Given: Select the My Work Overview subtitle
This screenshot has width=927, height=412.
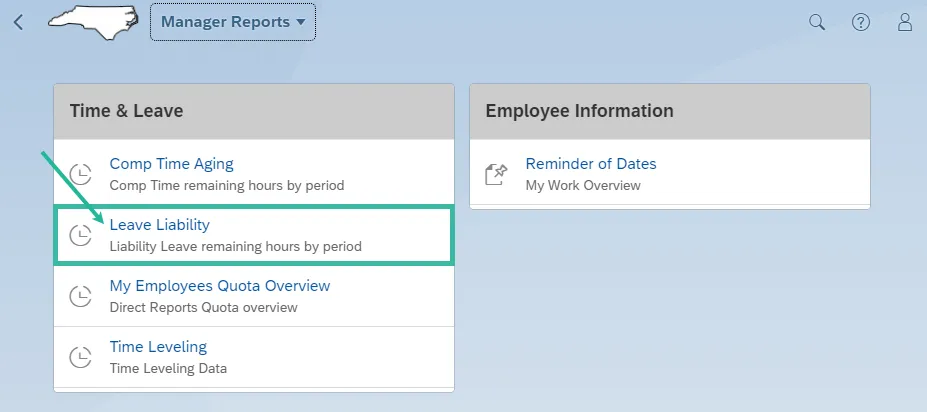Looking at the screenshot, I should pos(583,185).
